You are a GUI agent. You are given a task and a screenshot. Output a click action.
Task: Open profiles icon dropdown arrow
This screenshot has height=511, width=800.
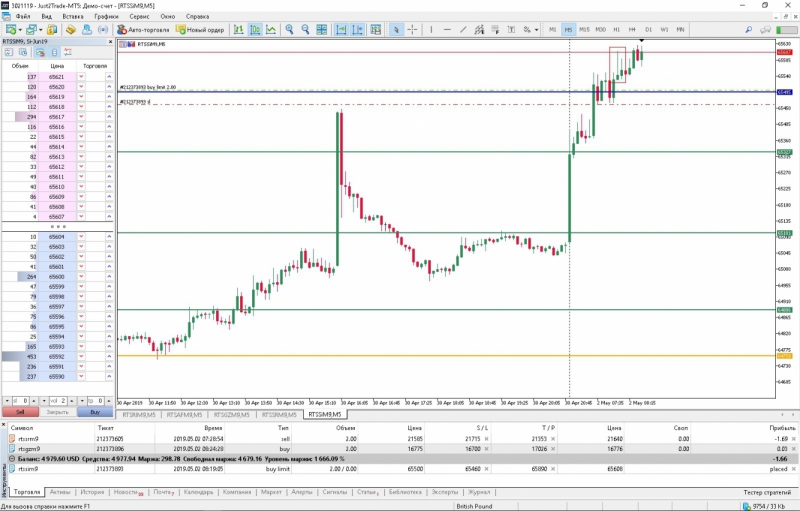tap(41, 30)
